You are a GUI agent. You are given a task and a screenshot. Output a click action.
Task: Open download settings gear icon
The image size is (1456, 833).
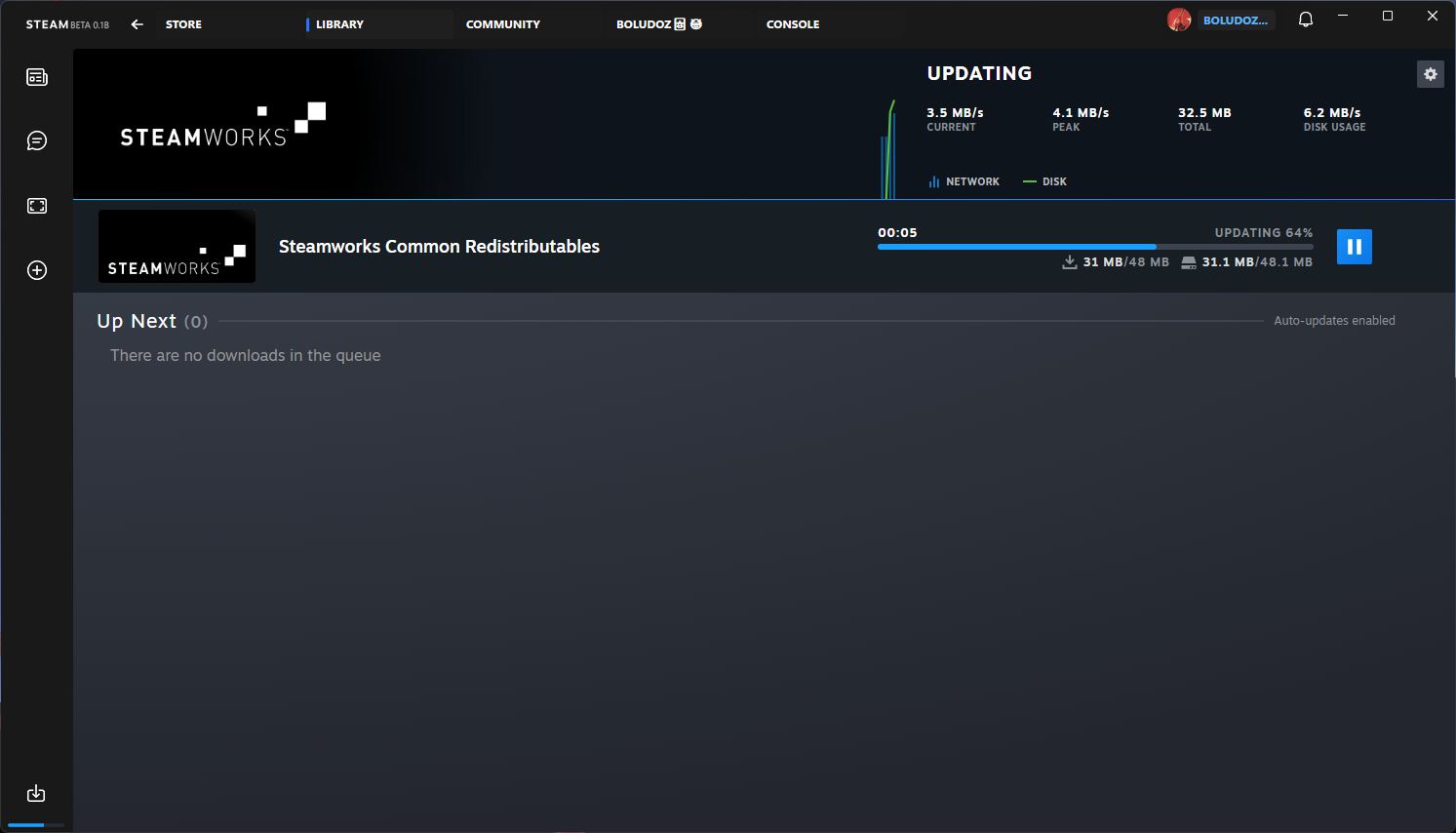point(1431,74)
